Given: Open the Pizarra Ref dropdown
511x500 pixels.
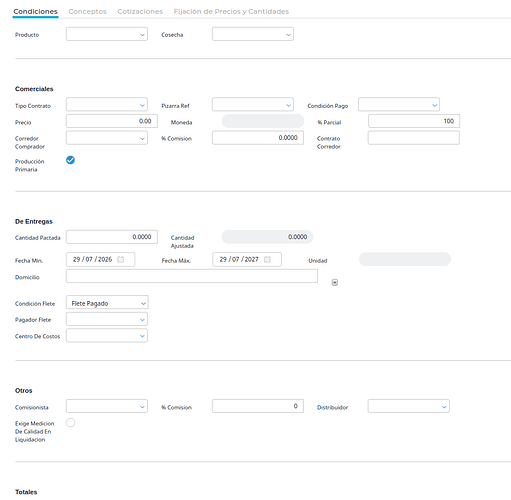Looking at the screenshot, I should [253, 105].
